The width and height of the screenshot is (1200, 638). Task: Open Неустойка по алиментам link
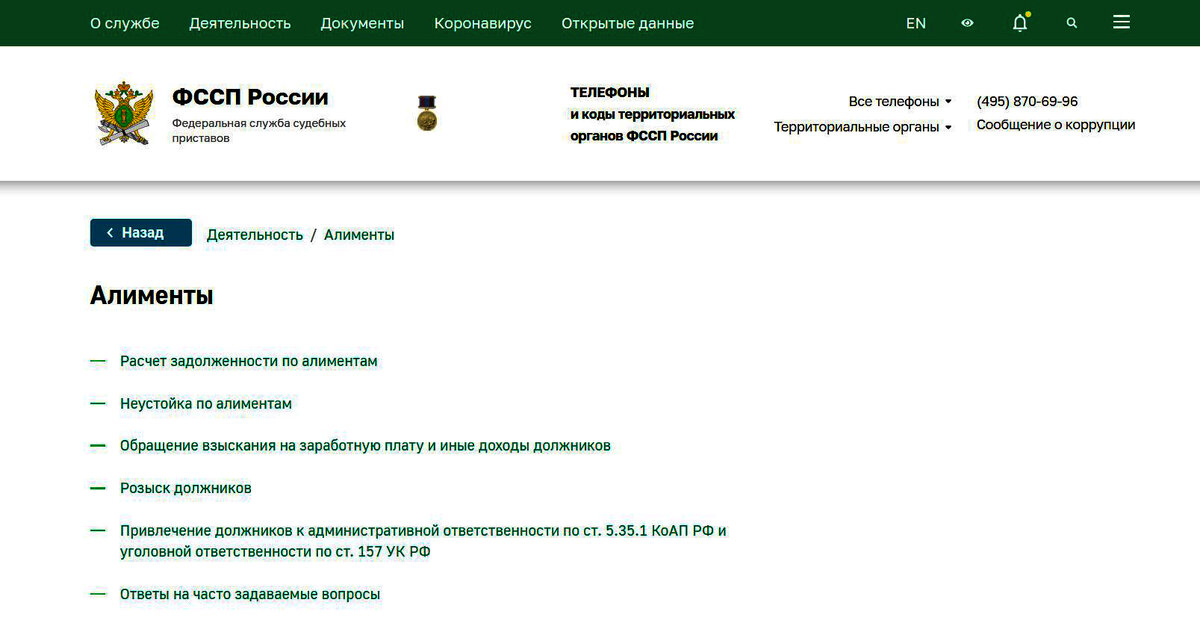[x=206, y=404]
